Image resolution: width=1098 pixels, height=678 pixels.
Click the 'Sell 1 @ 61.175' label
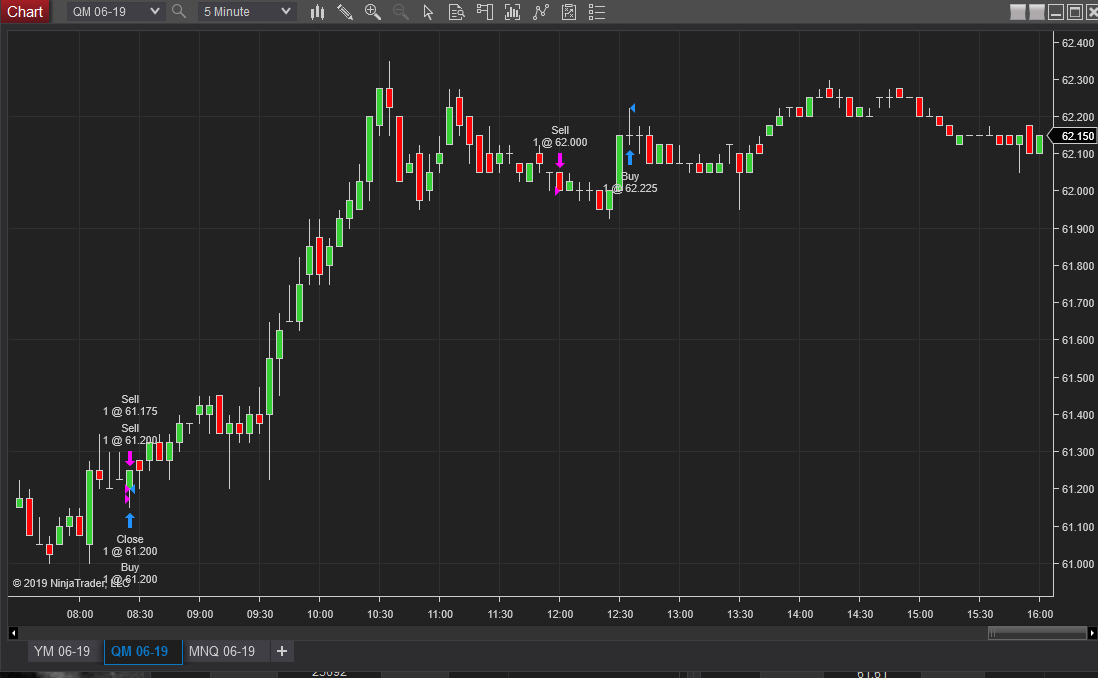coord(130,406)
